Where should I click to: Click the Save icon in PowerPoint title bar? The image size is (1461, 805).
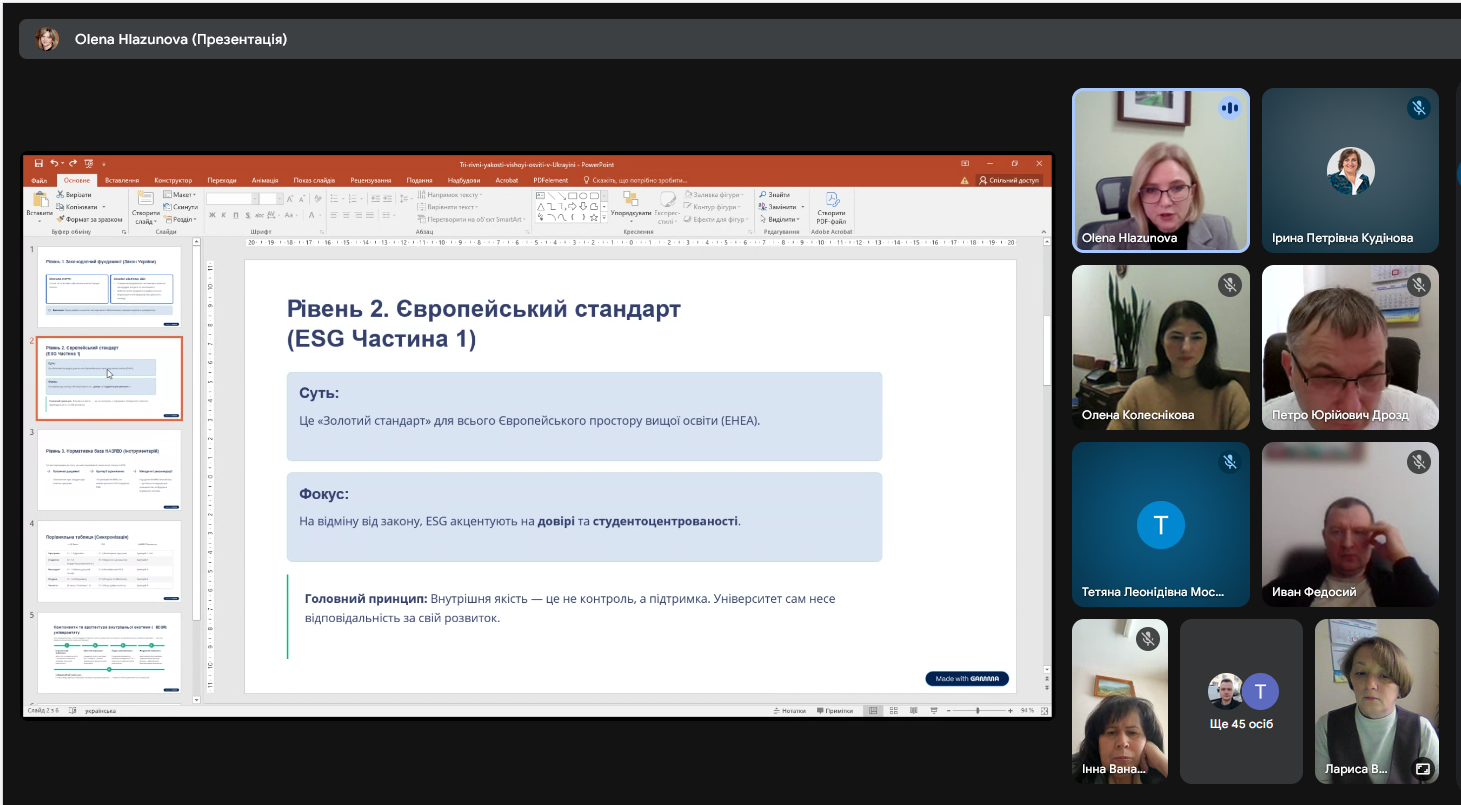tap(38, 163)
